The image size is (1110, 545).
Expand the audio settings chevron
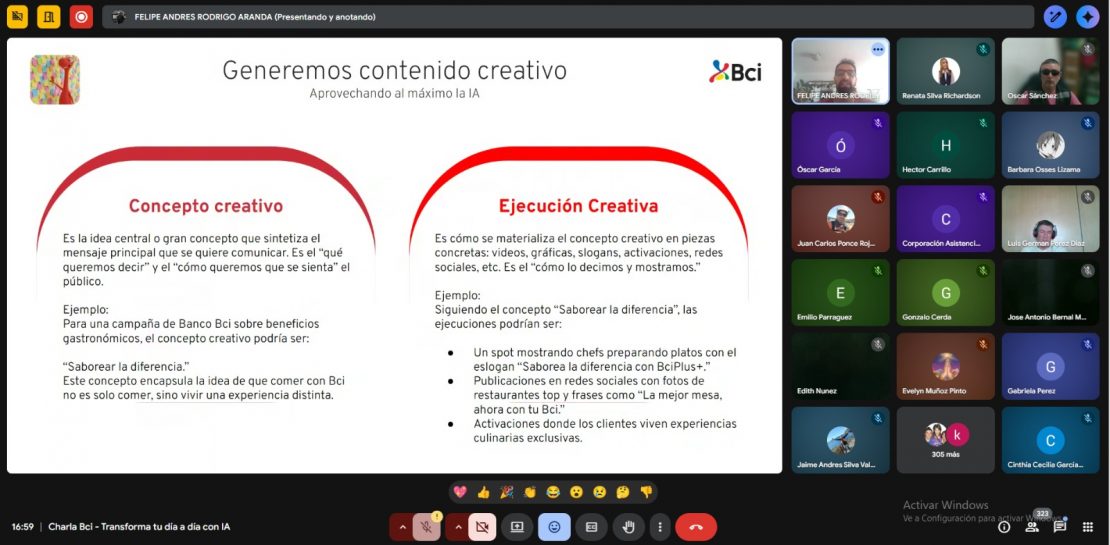pos(402,526)
